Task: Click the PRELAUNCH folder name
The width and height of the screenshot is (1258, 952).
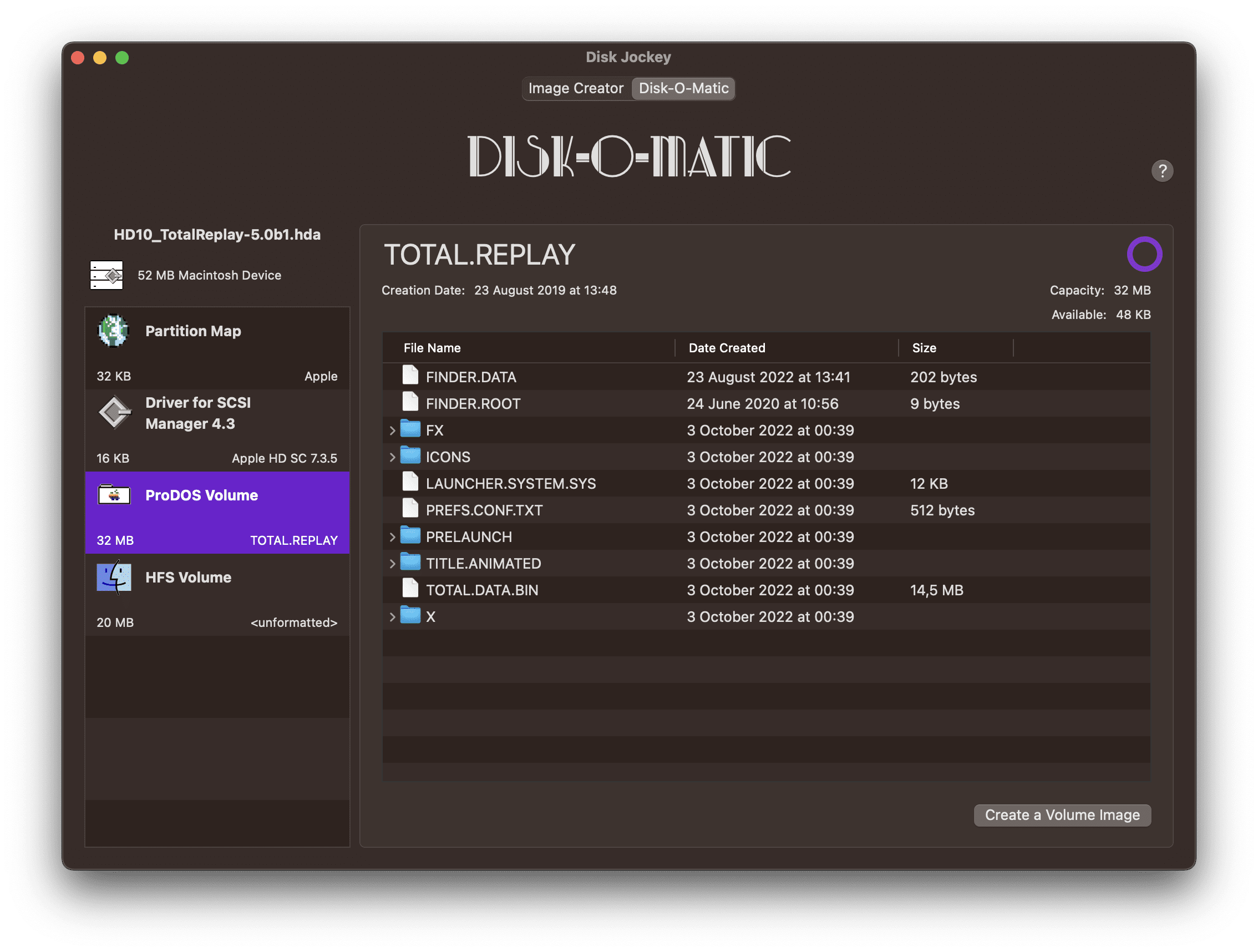Action: coord(469,537)
